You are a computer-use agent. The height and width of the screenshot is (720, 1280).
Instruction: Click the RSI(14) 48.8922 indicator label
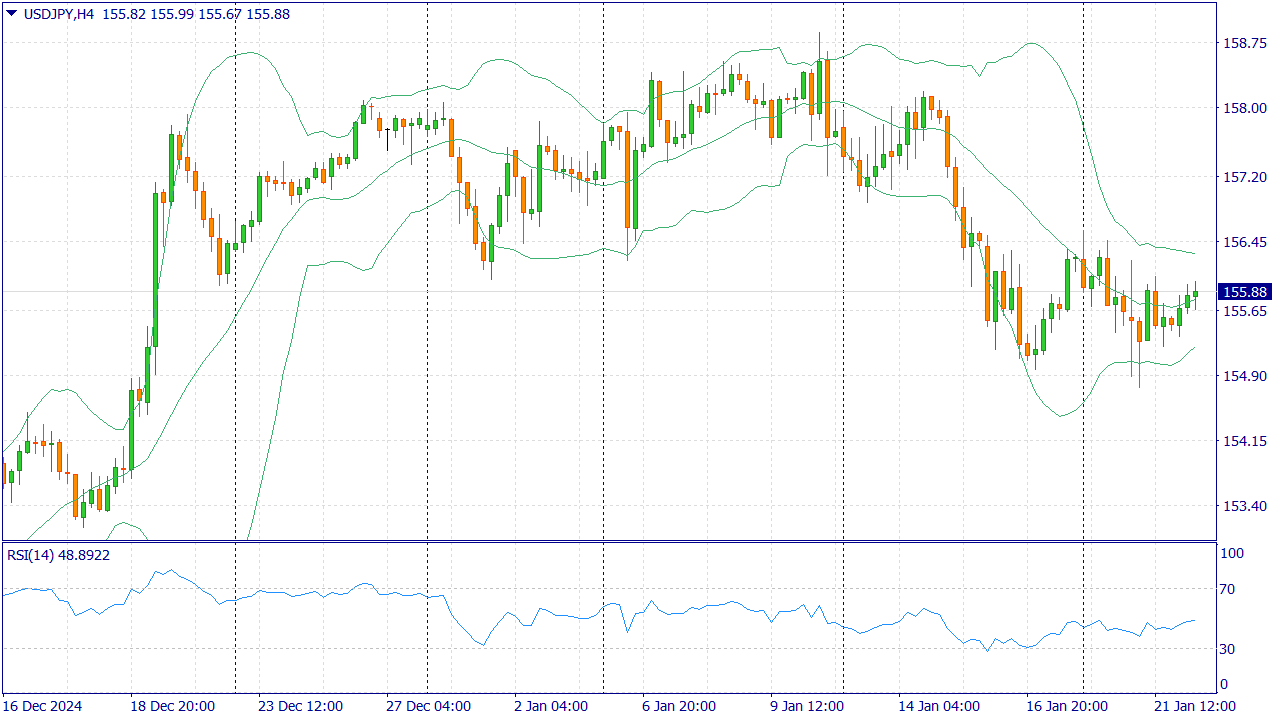pos(58,555)
